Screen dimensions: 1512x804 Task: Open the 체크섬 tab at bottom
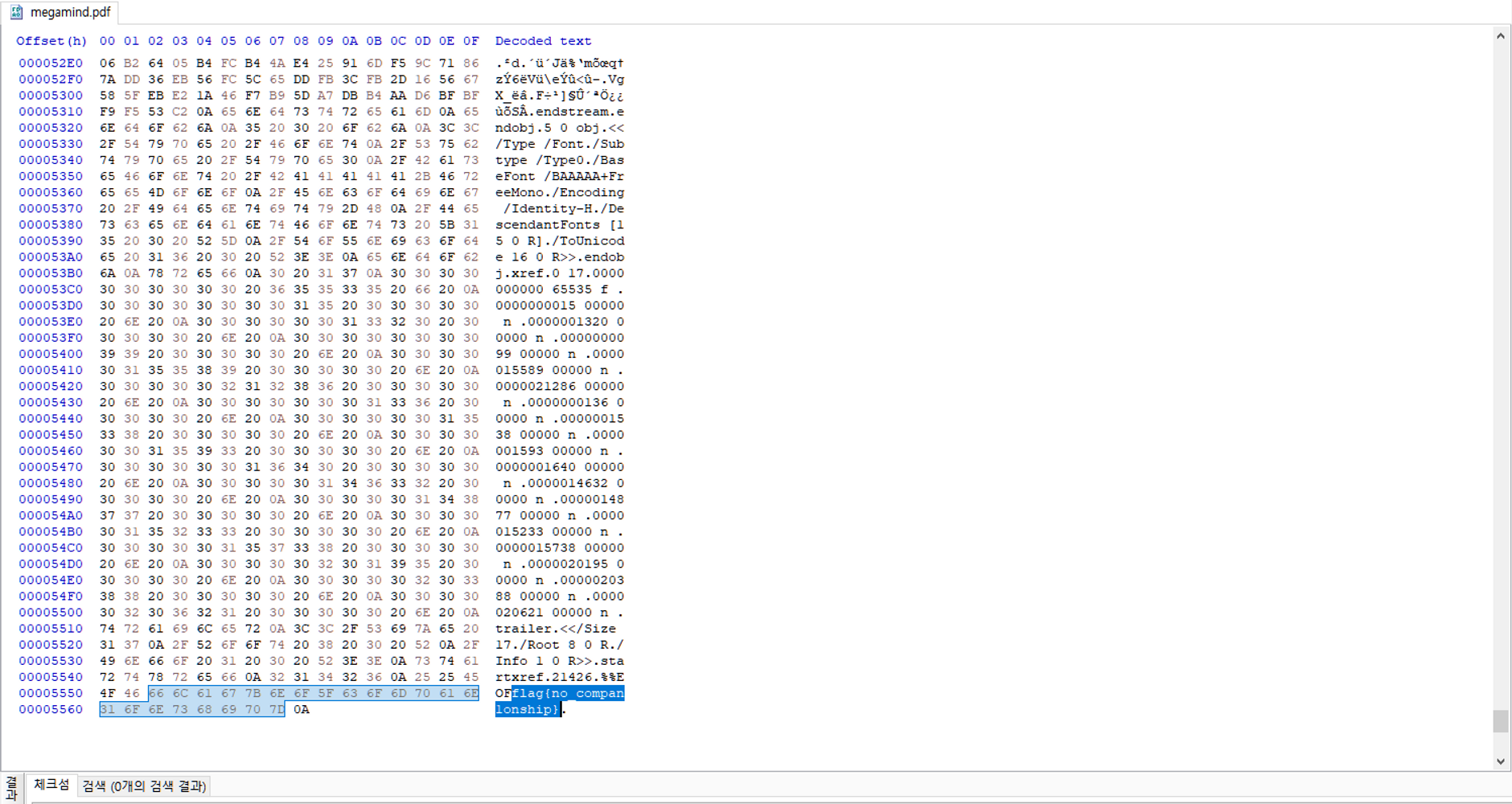(51, 786)
